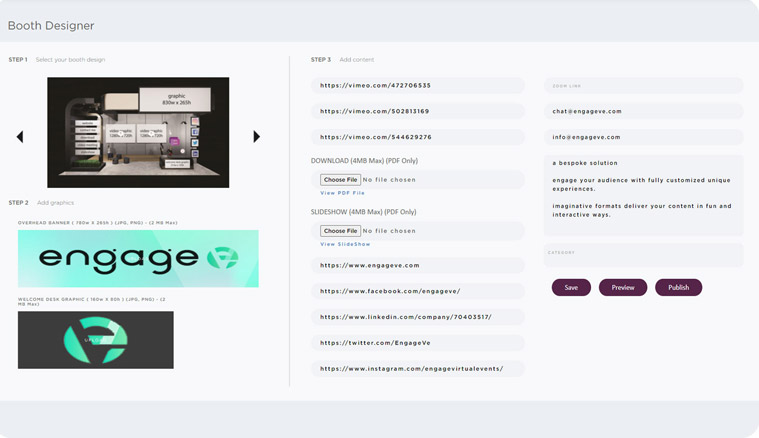
Task: Open the View SlideShow link
Action: pos(345,244)
